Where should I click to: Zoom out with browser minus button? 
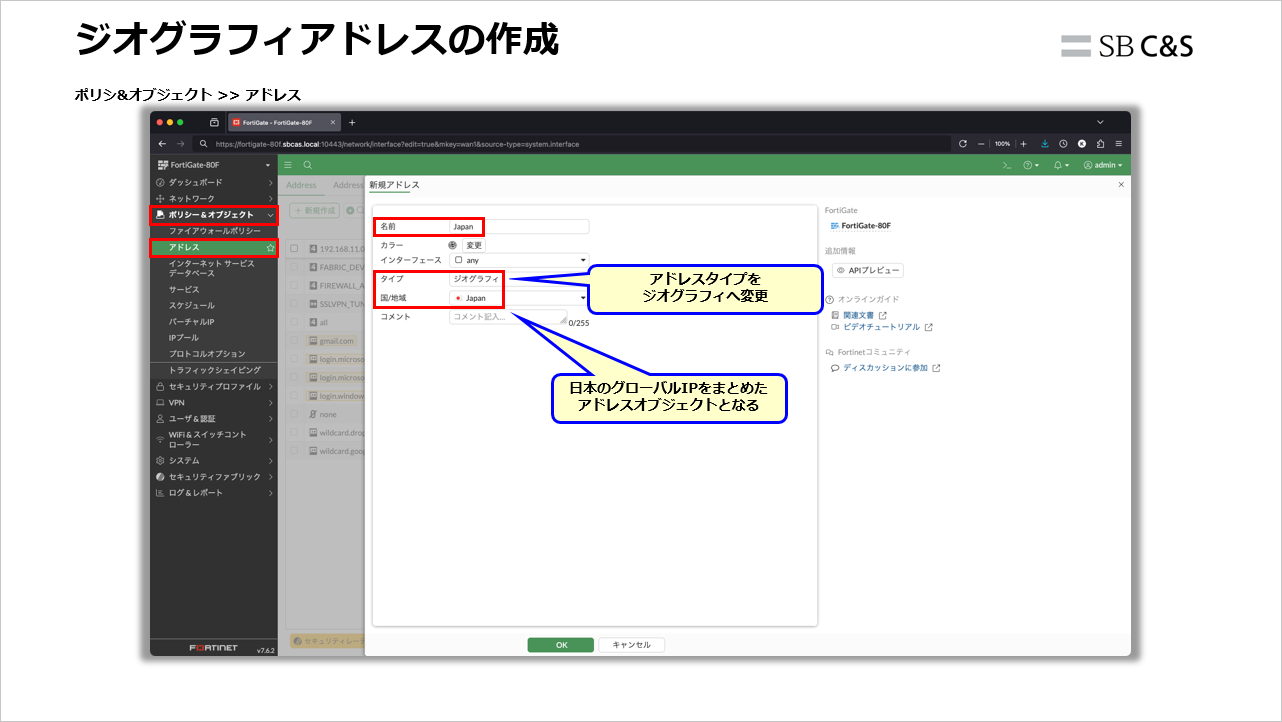coord(981,143)
